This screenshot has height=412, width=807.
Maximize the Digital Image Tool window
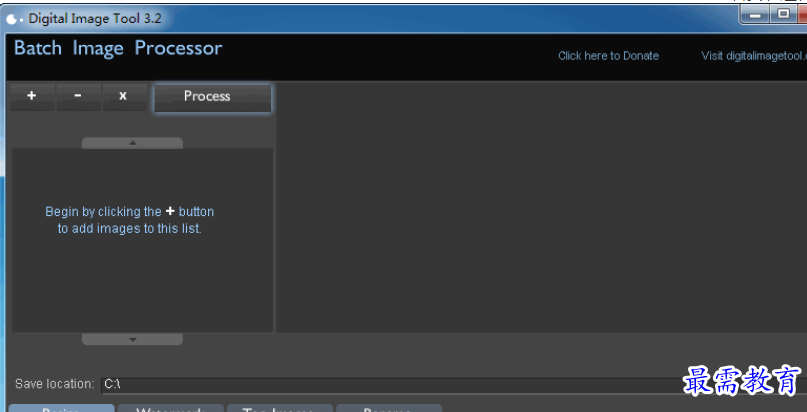(x=783, y=15)
